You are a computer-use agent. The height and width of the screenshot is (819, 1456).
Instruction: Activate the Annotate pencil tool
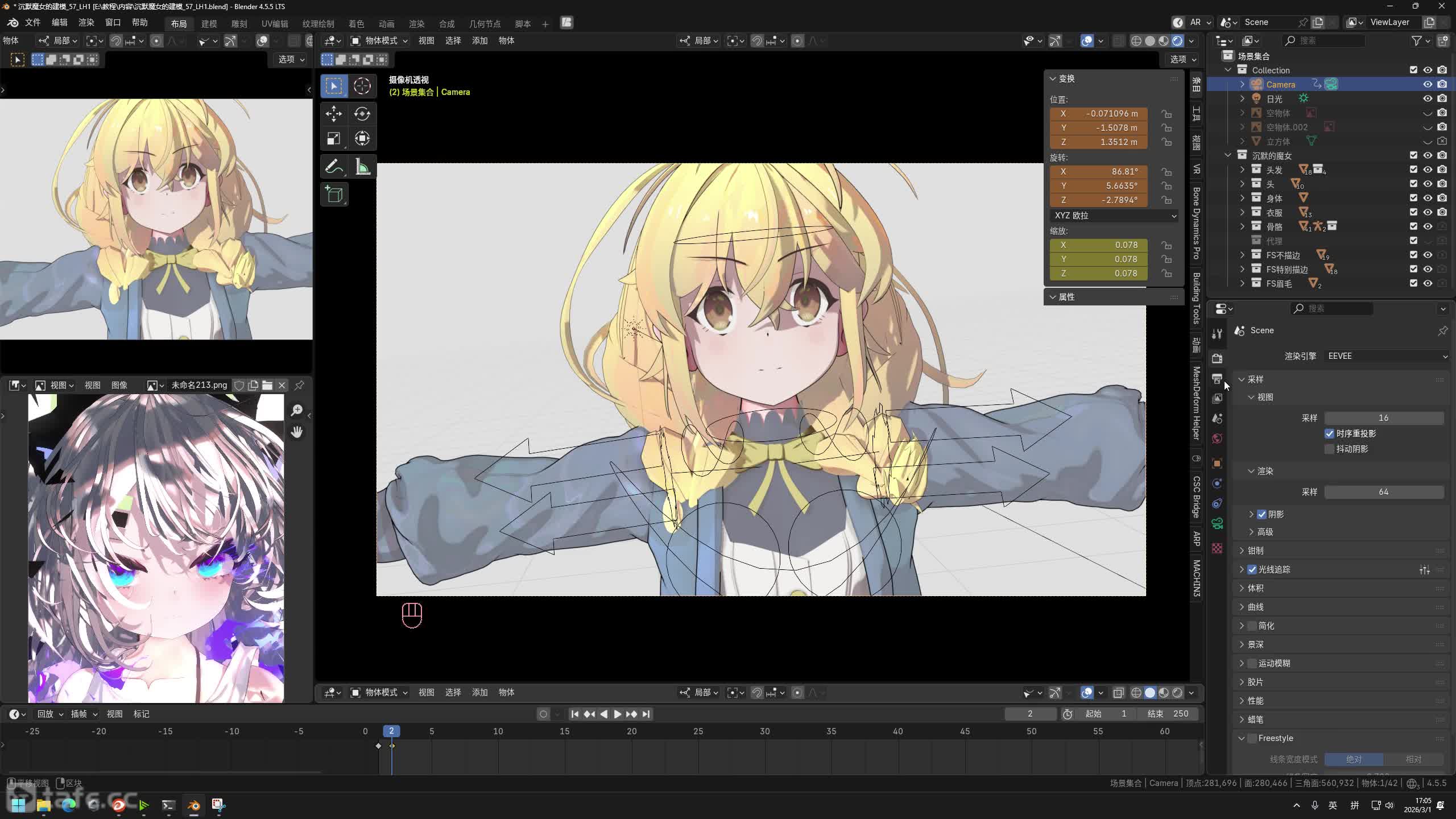click(334, 167)
